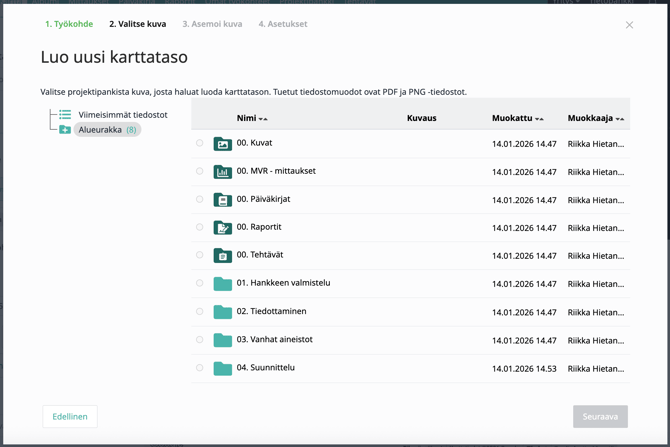This screenshot has height=447, width=670.
Task: Click the 00. Päiväkirjat folder icon
Action: point(222,200)
